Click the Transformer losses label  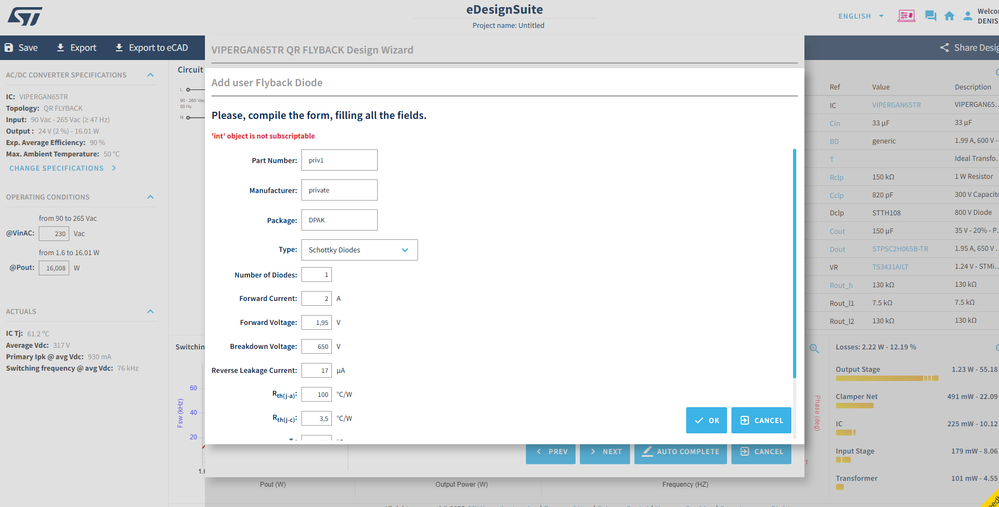pyautogui.click(x=856, y=478)
